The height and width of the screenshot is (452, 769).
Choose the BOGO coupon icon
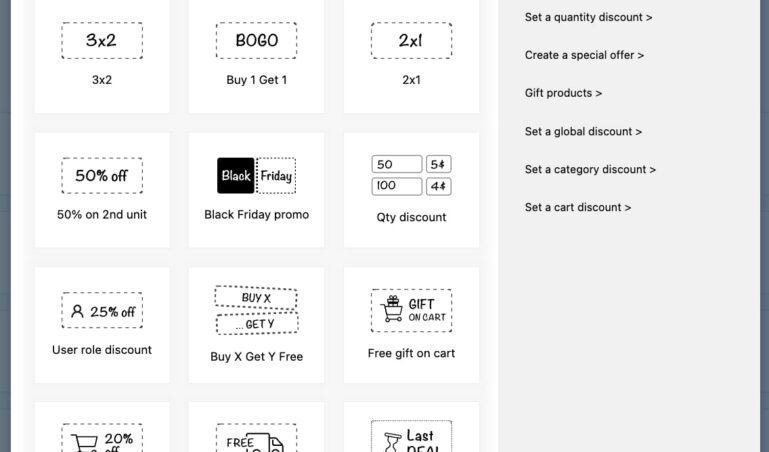tap(256, 41)
